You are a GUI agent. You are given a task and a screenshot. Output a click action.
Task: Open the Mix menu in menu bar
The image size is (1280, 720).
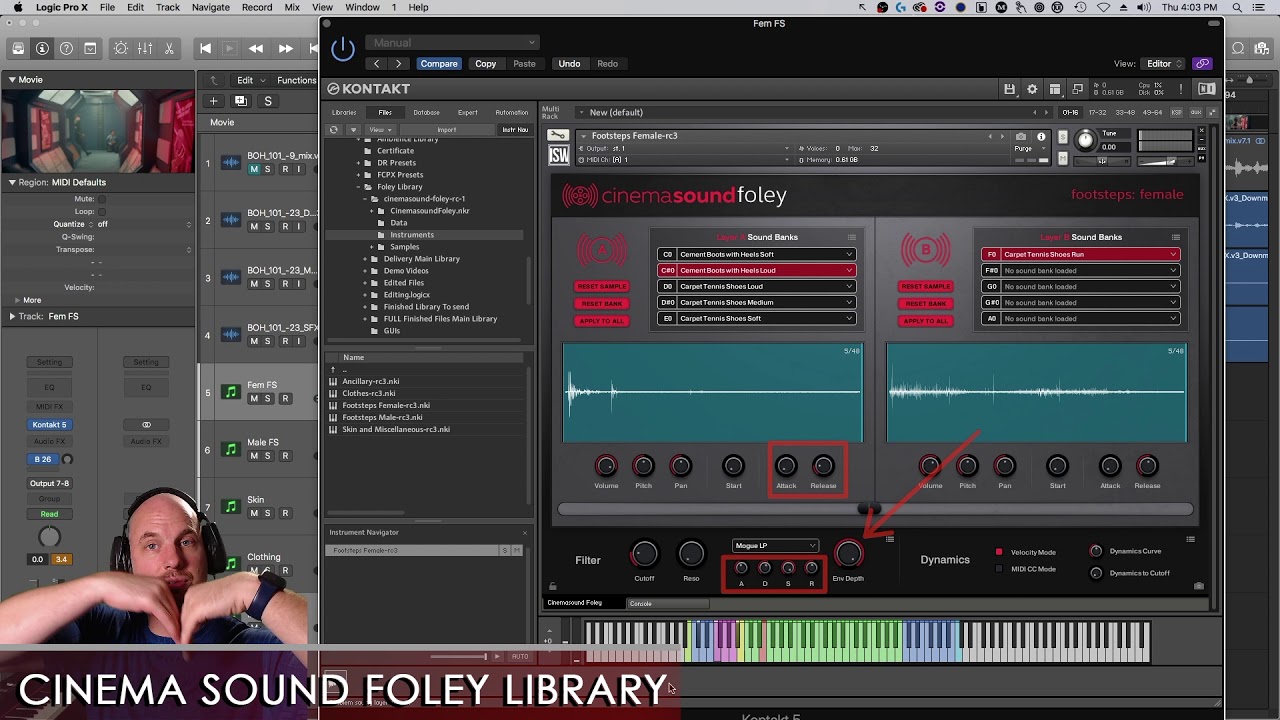[x=292, y=7]
